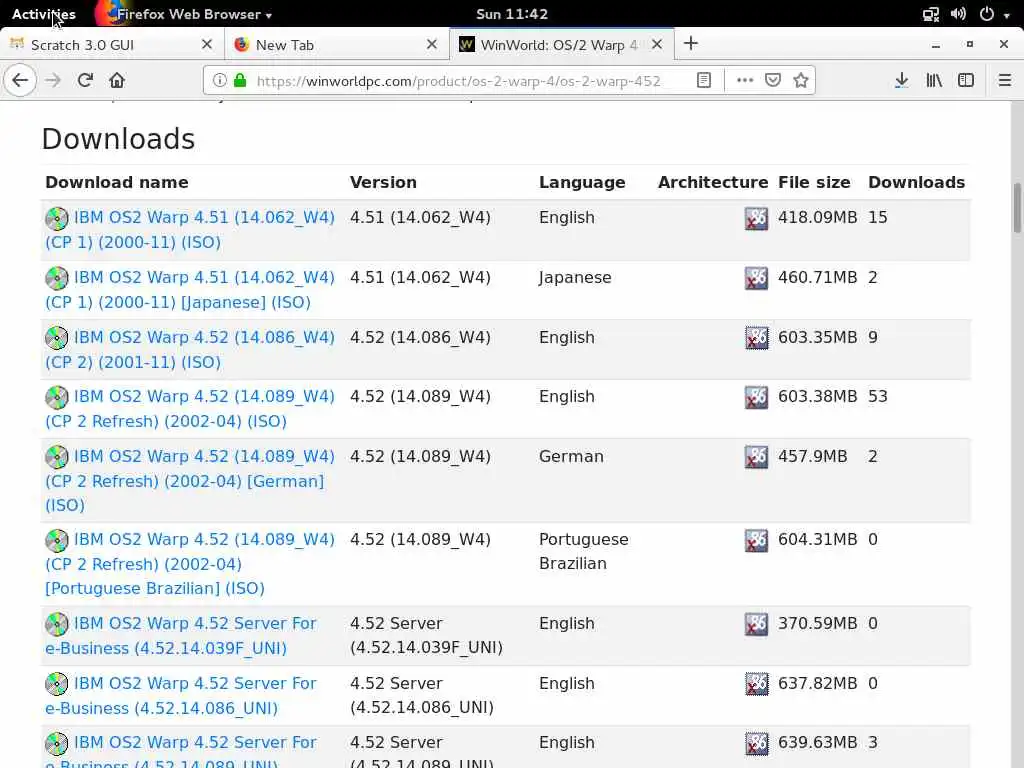Viewport: 1024px width, 768px height.
Task: Open system menu dropdown arrow in top bar
Action: pyautogui.click(x=1007, y=14)
